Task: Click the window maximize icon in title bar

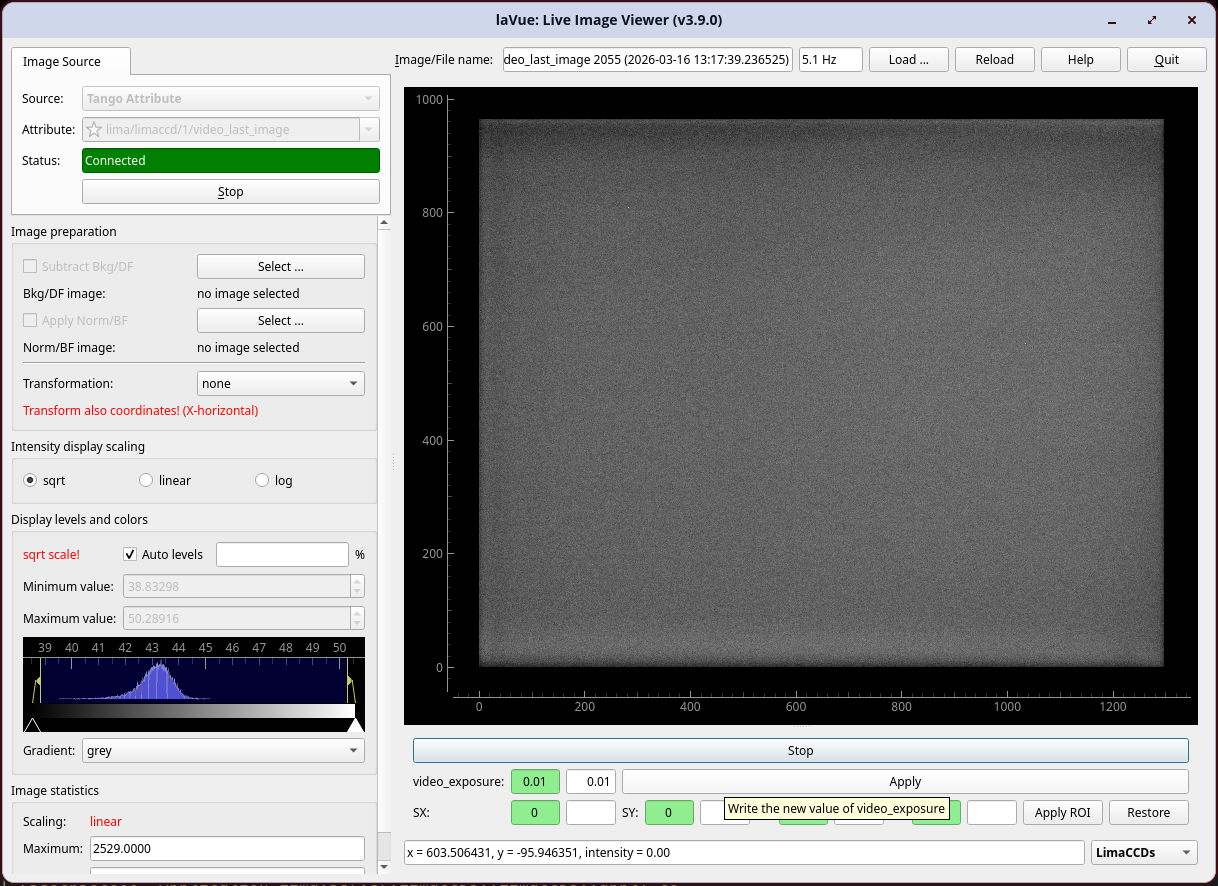Action: [1152, 20]
